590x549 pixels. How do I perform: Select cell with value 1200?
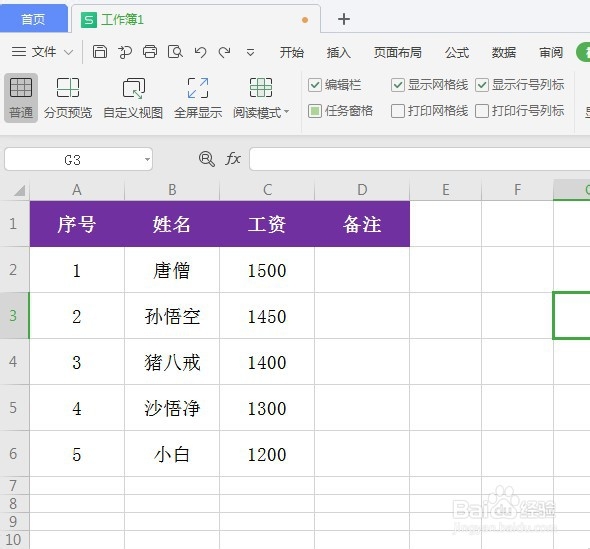[267, 454]
